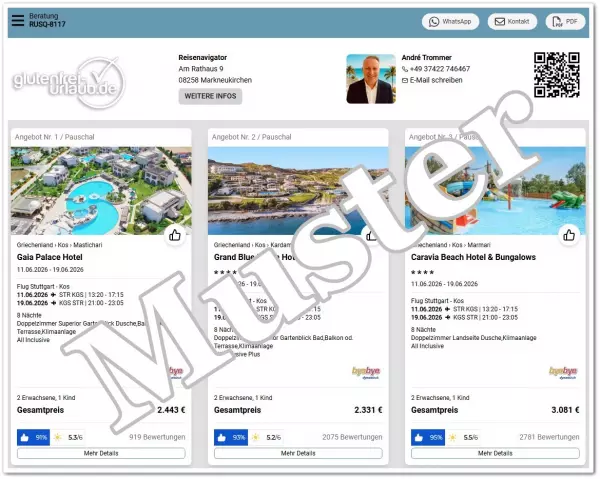
Task: Open Gaia Palace Hotel photo
Action: pyautogui.click(x=101, y=190)
